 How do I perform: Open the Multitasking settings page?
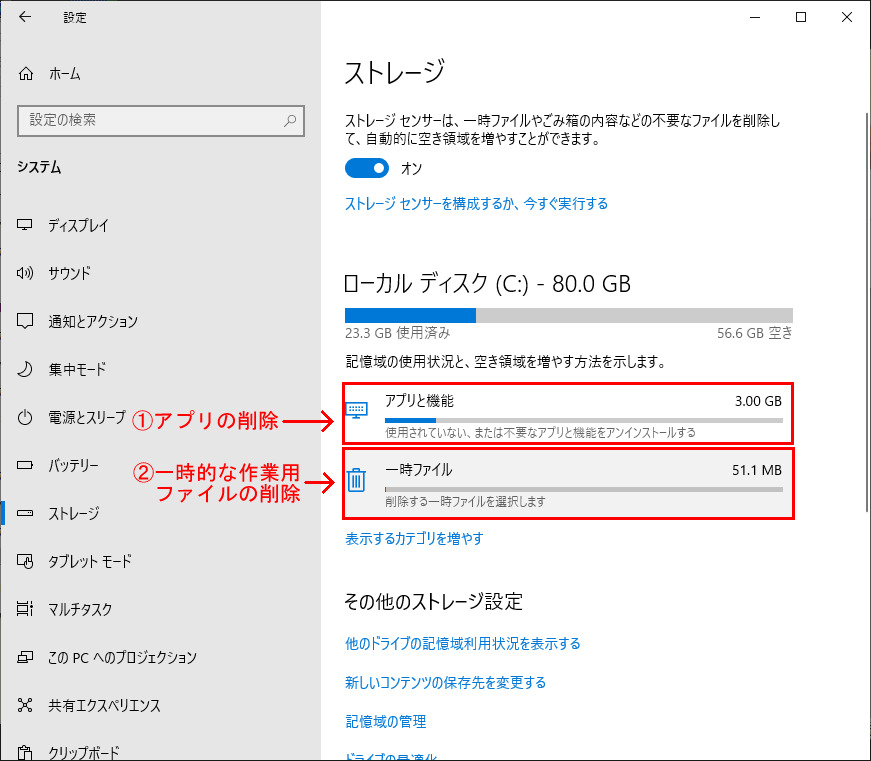[x=80, y=610]
